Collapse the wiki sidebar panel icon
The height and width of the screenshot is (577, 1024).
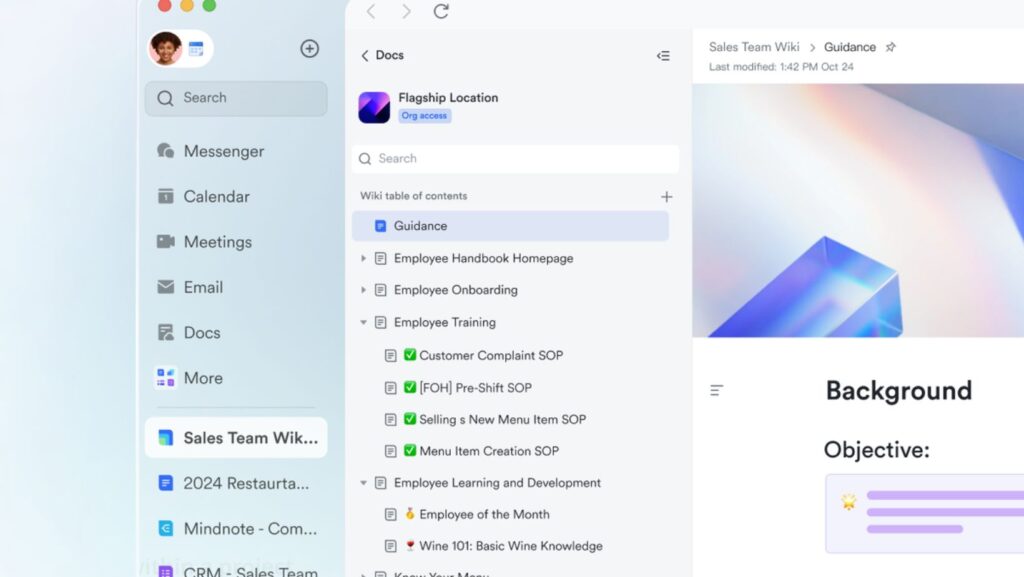click(663, 56)
